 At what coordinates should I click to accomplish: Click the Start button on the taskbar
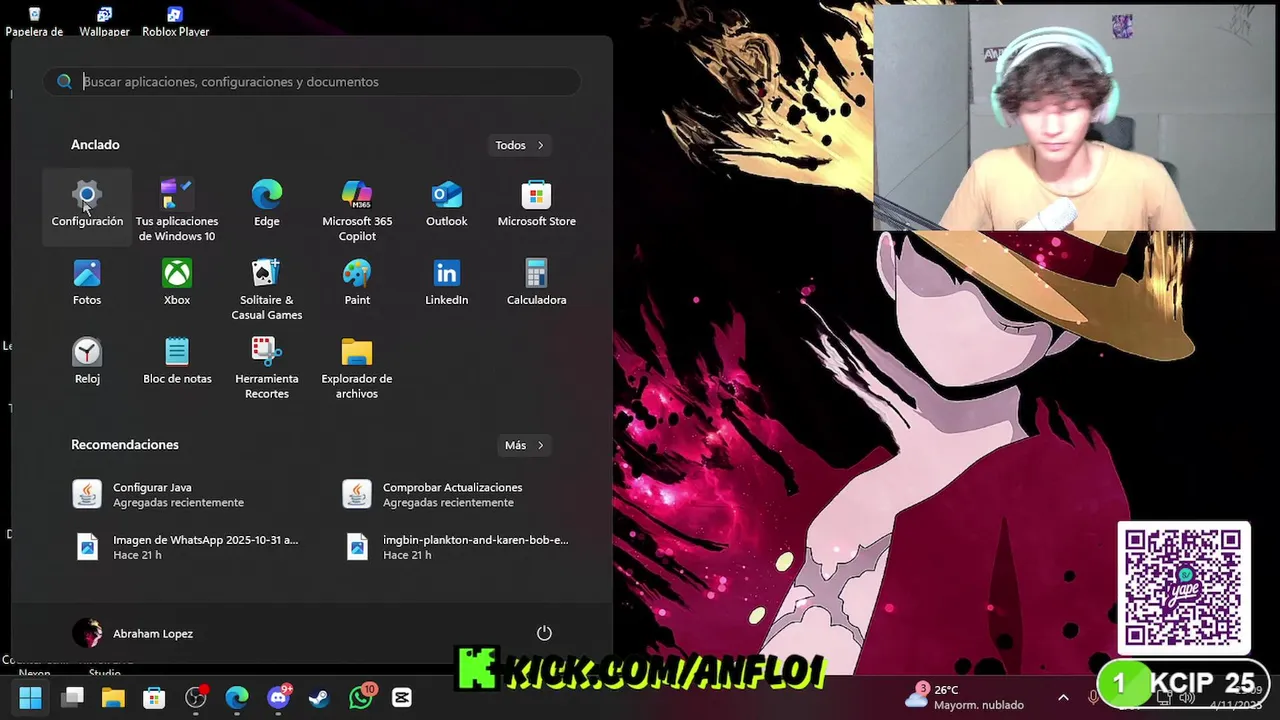point(30,698)
